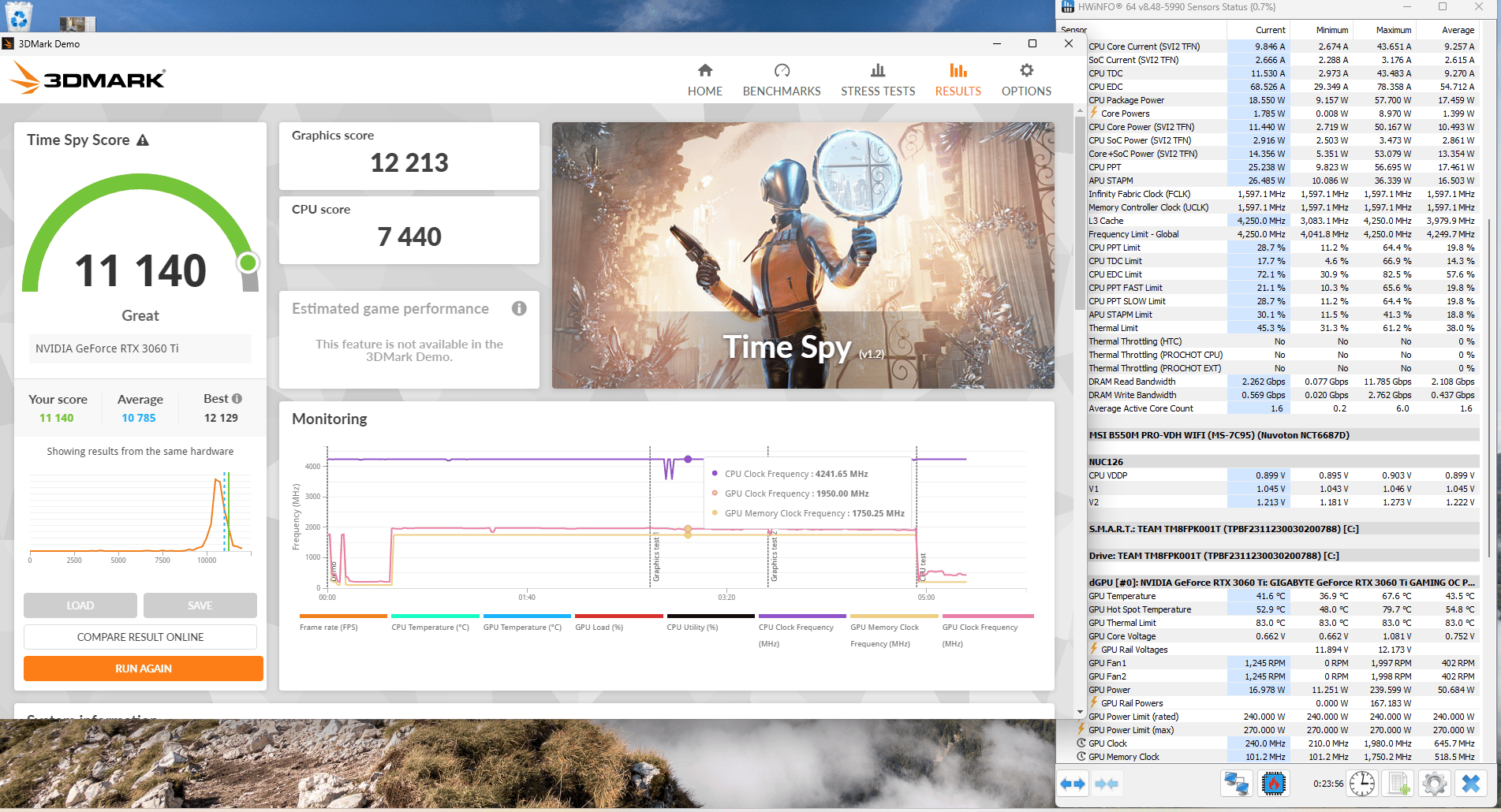Click the GPU Power Limit (max) lightning icon
The height and width of the screenshot is (812, 1501).
pyautogui.click(x=1081, y=729)
